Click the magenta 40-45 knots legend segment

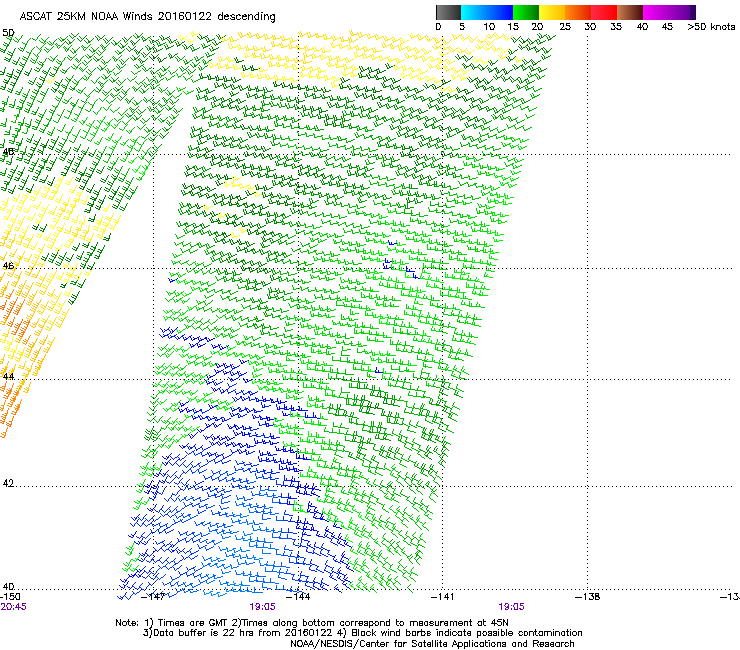click(656, 12)
